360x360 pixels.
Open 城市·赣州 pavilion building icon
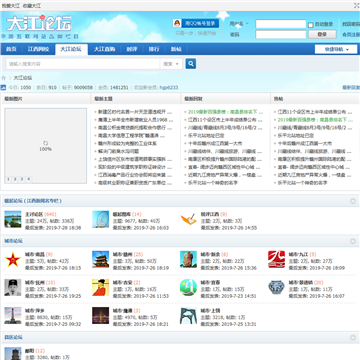101,259
